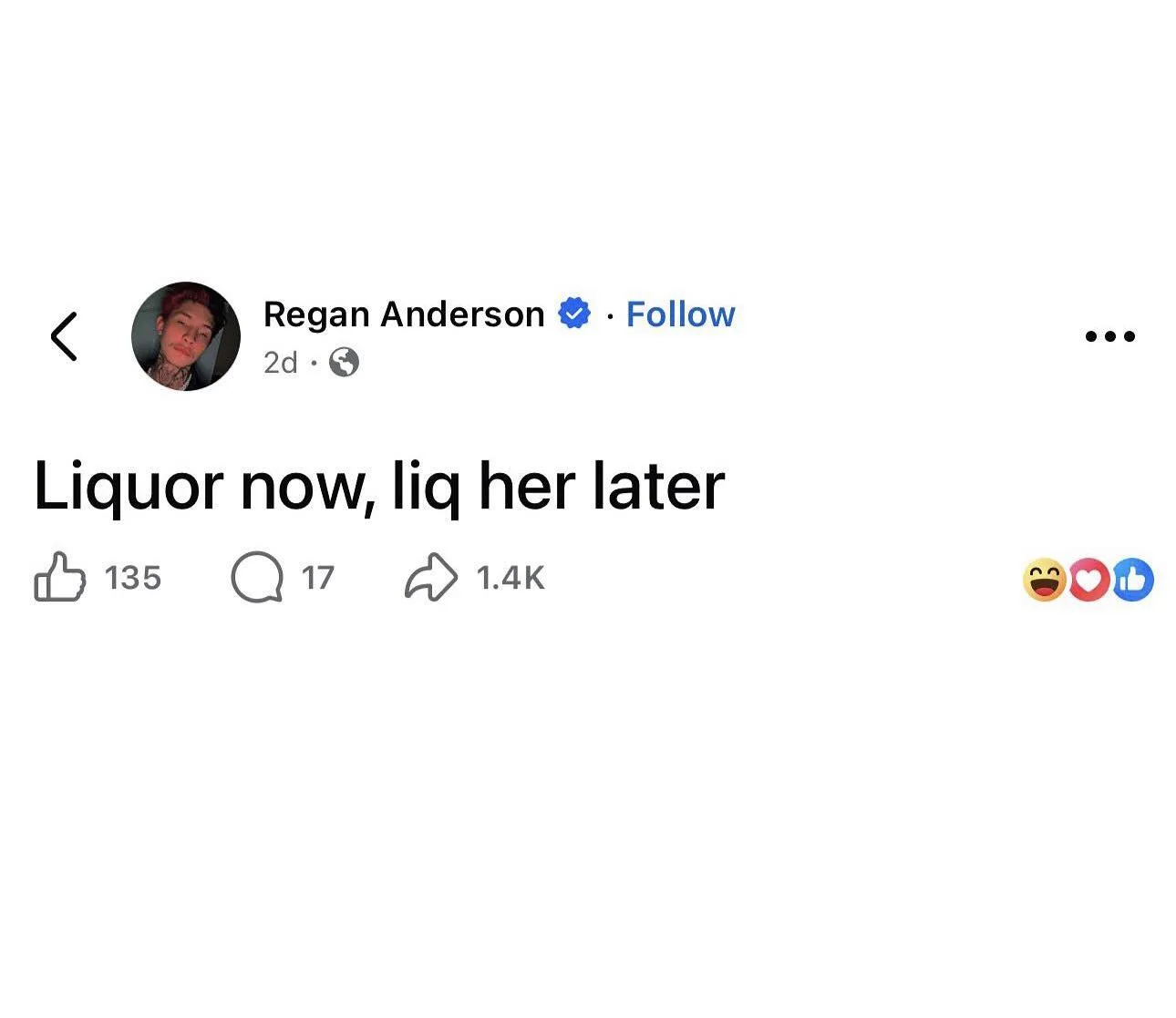Tap the word later in the post
This screenshot has width=1176, height=1018.
658,486
